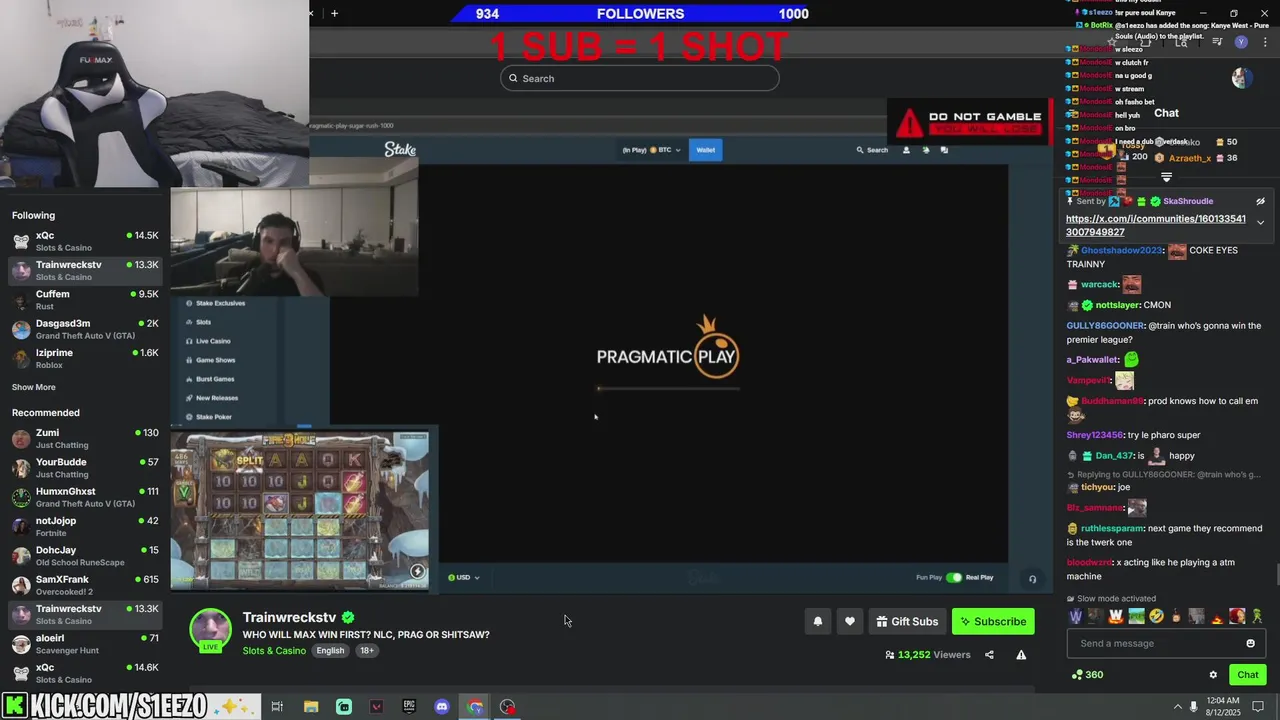Screen dimensions: 1280x720
Task: Click the Kick search box
Action: (640, 78)
